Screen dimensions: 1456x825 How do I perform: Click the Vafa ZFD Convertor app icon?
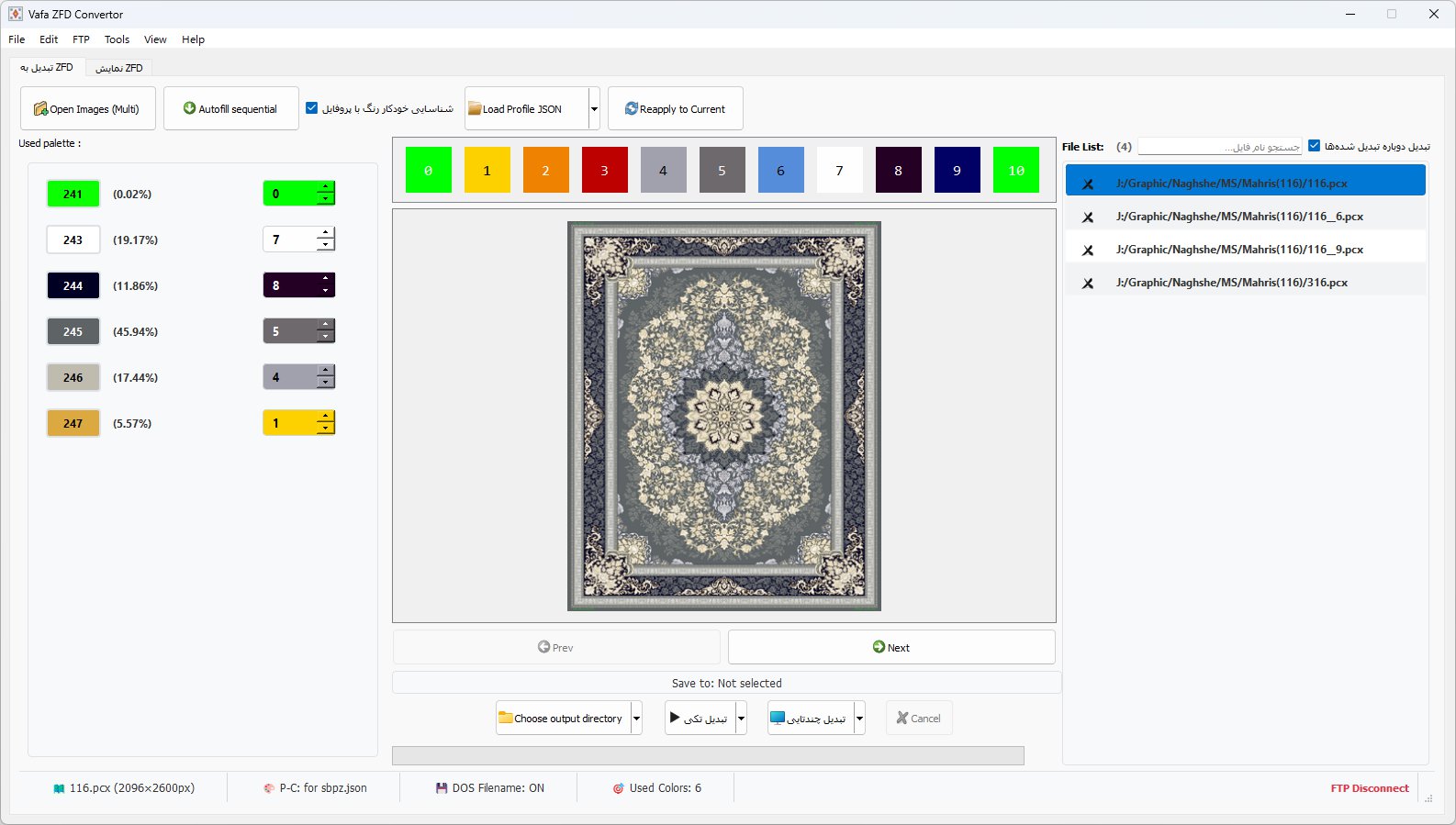tap(16, 14)
